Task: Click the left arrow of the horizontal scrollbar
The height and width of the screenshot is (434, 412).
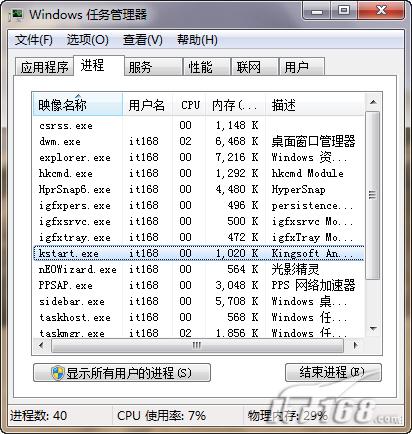Action: point(42,345)
